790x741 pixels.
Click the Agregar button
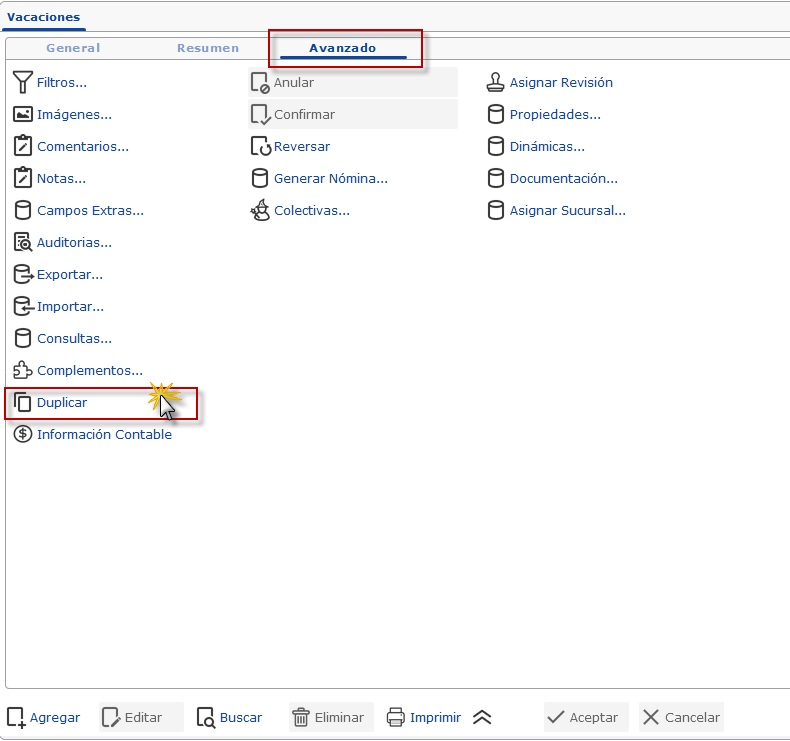point(44,717)
